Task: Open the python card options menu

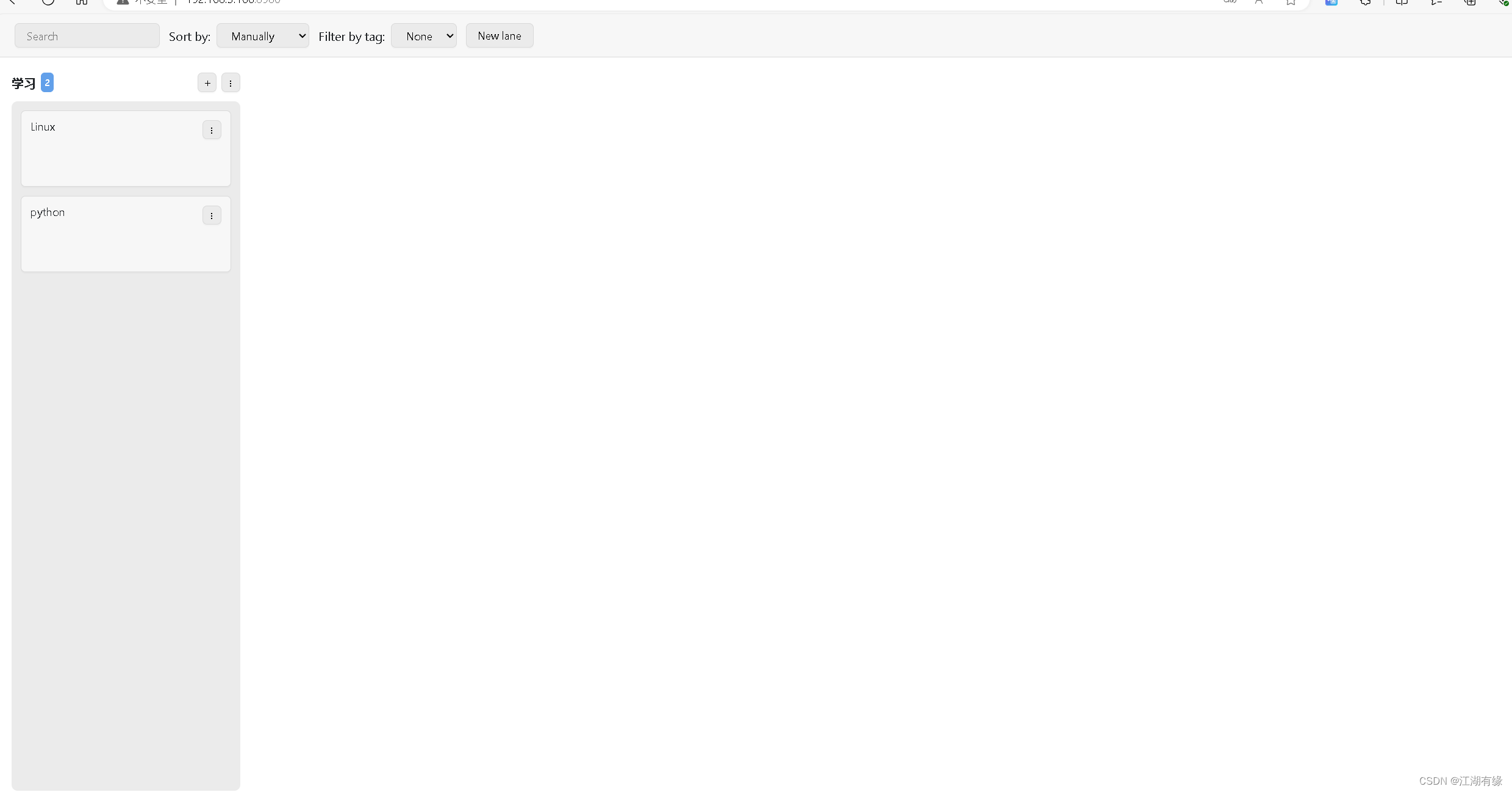Action: [212, 215]
